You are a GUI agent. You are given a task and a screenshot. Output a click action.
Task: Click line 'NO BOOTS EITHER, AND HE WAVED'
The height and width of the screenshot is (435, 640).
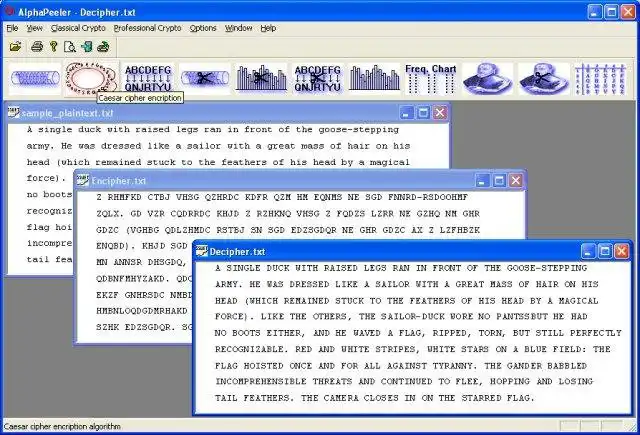pos(418,333)
